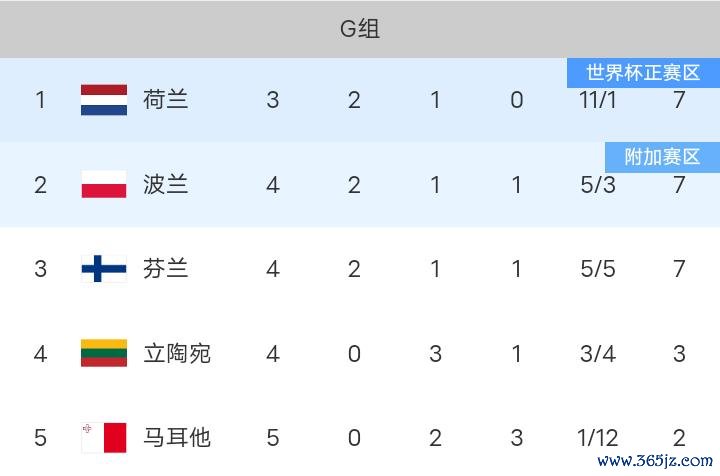Click the 11/1 goals score for 荷兰

click(598, 100)
